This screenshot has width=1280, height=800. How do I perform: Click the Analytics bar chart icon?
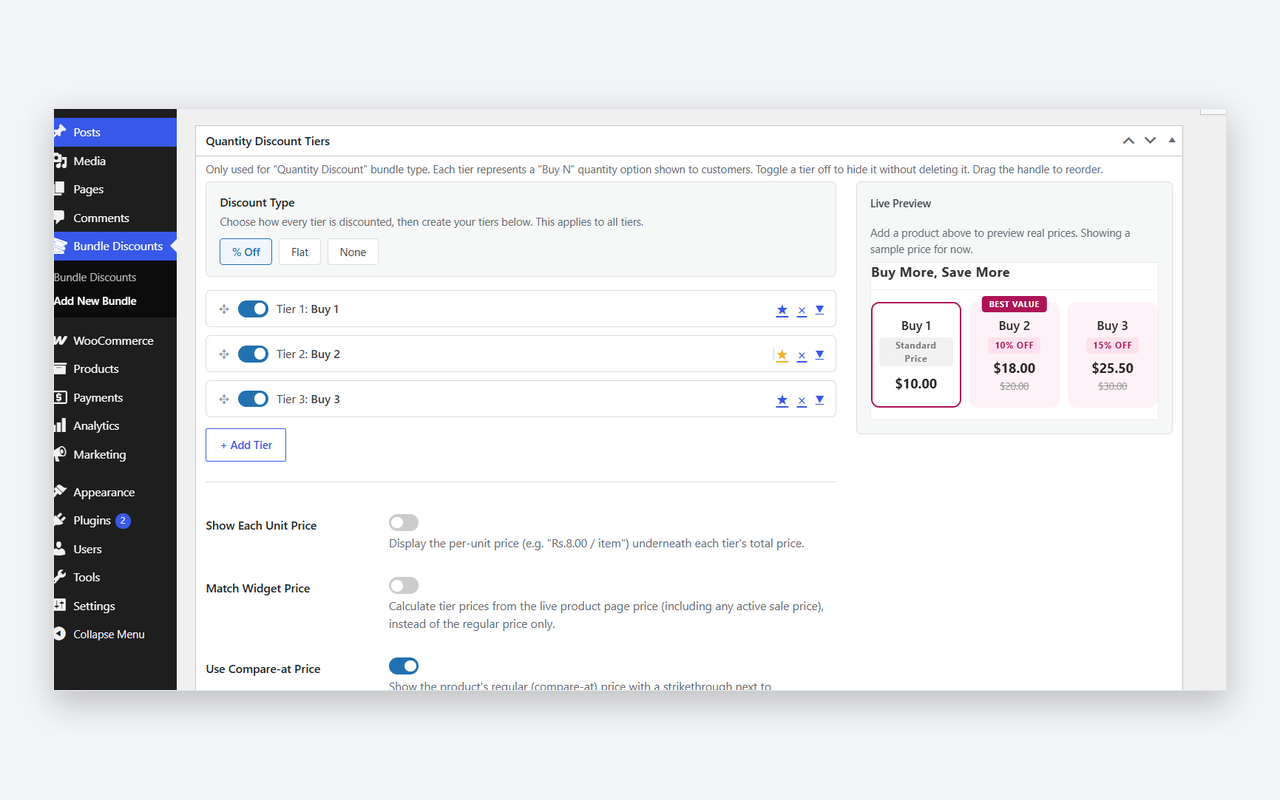[x=60, y=426]
